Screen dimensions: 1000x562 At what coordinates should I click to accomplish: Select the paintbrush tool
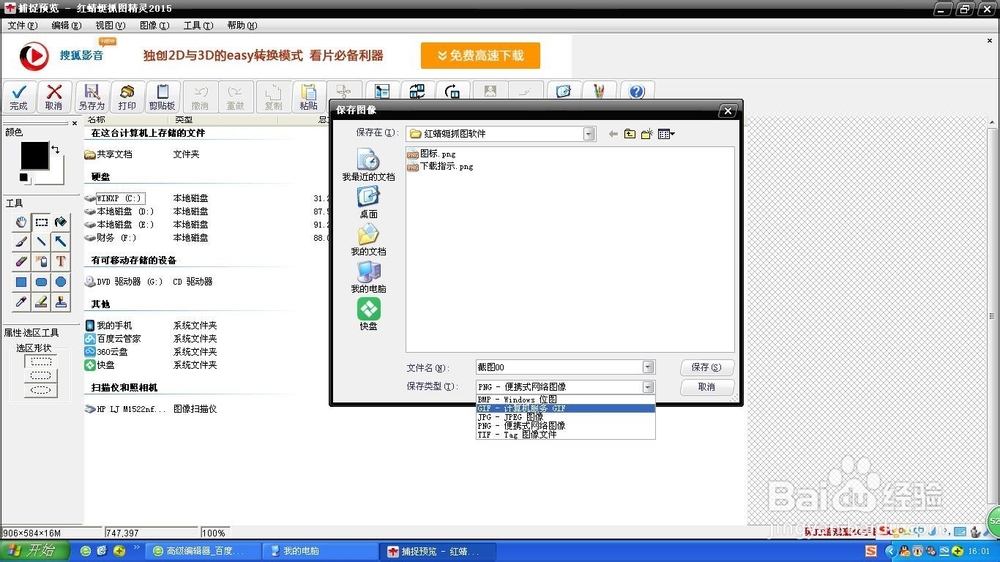pos(21,242)
